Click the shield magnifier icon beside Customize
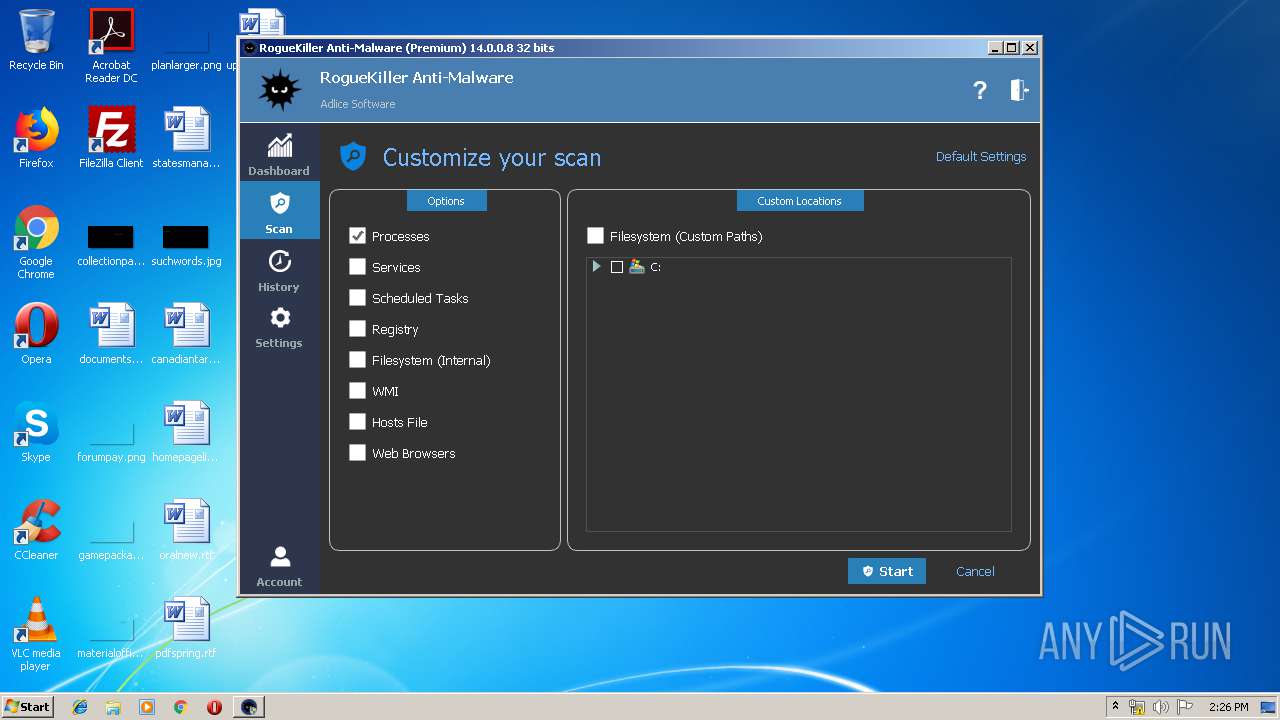This screenshot has width=1280, height=720. (353, 157)
